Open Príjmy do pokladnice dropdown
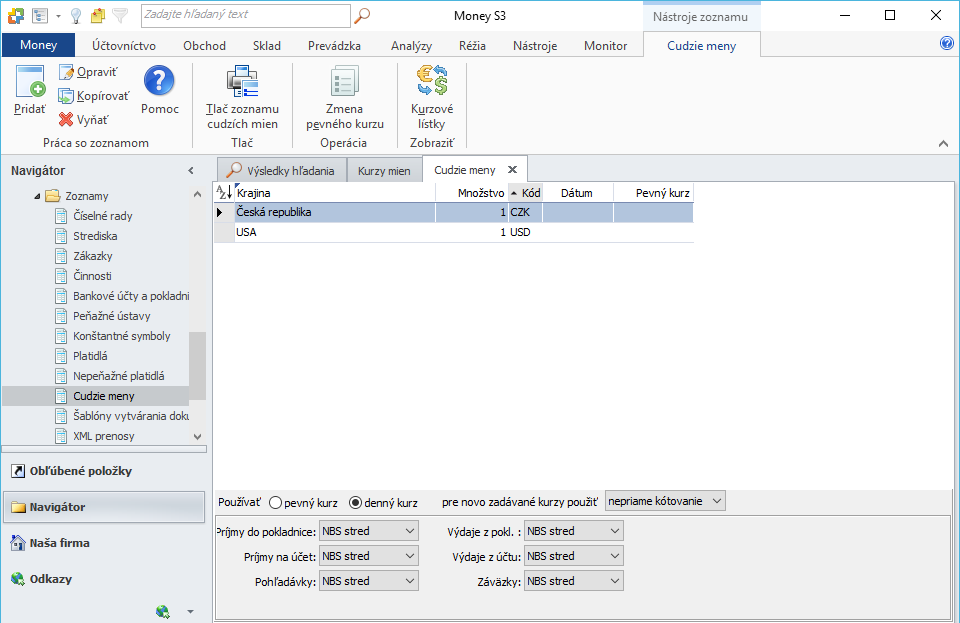The height and width of the screenshot is (623, 960). [369, 531]
